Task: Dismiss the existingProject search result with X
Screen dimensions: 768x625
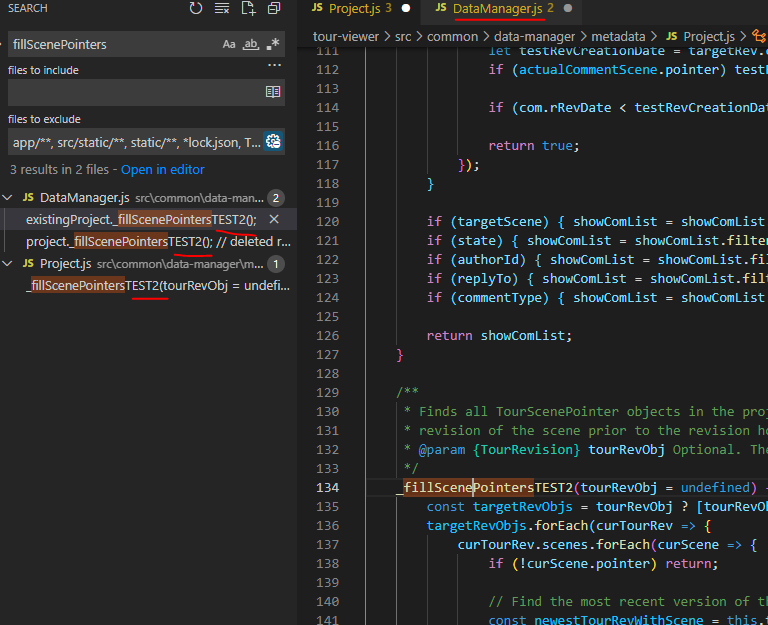Action: (274, 219)
